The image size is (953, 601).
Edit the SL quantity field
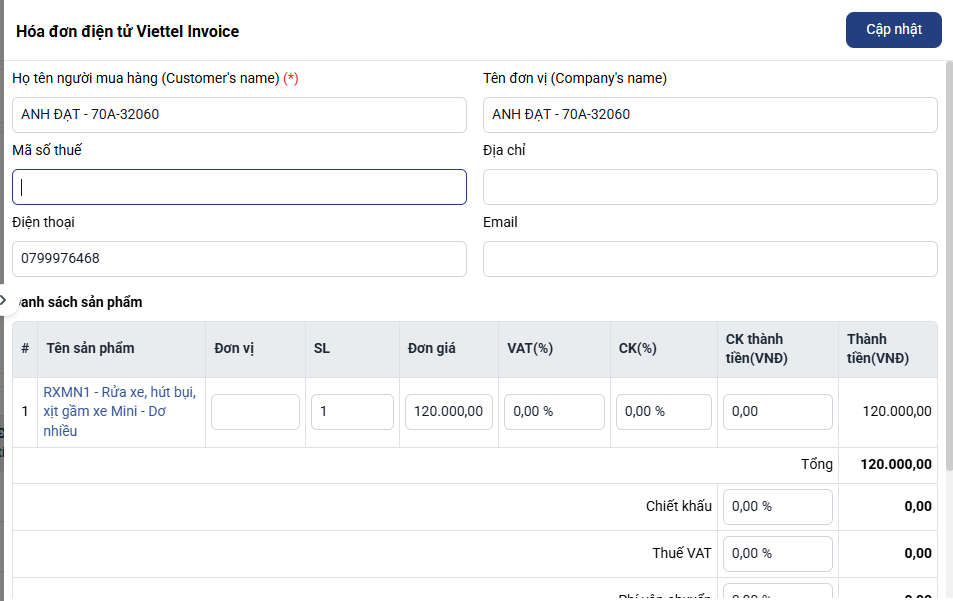tap(352, 412)
